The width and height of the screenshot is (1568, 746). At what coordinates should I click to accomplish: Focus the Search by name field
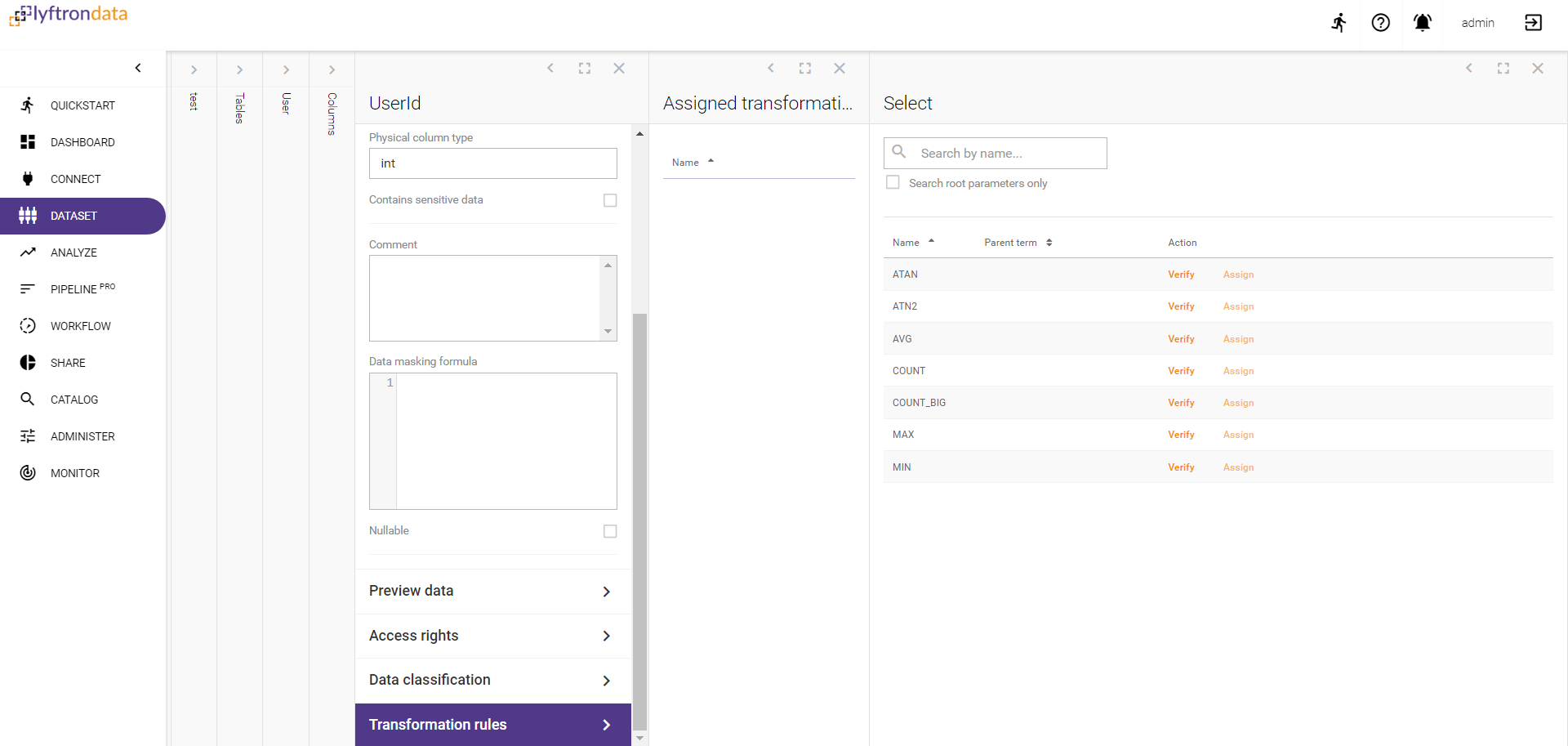pyautogui.click(x=995, y=153)
